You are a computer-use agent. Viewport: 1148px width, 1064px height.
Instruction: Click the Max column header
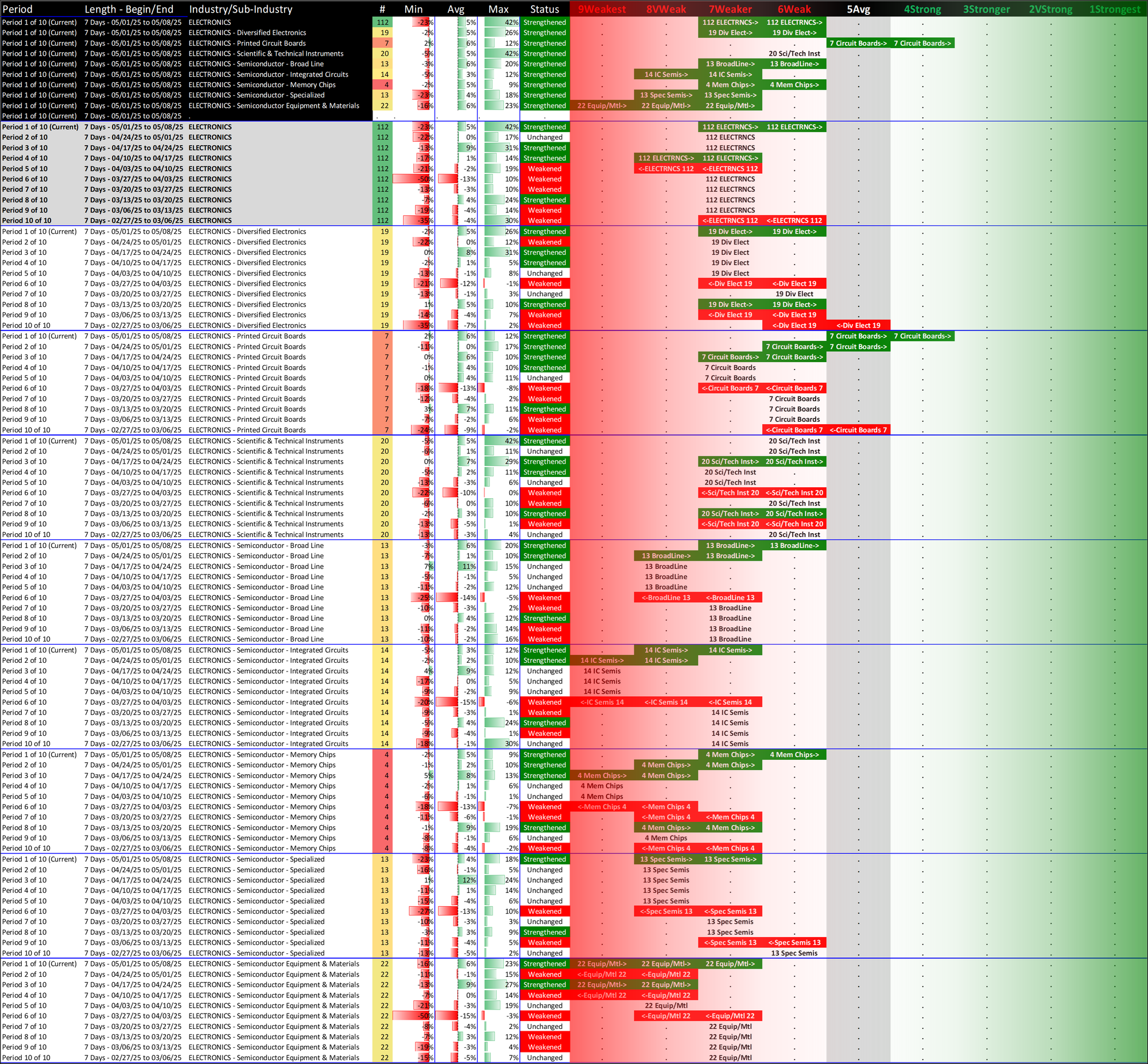498,9
